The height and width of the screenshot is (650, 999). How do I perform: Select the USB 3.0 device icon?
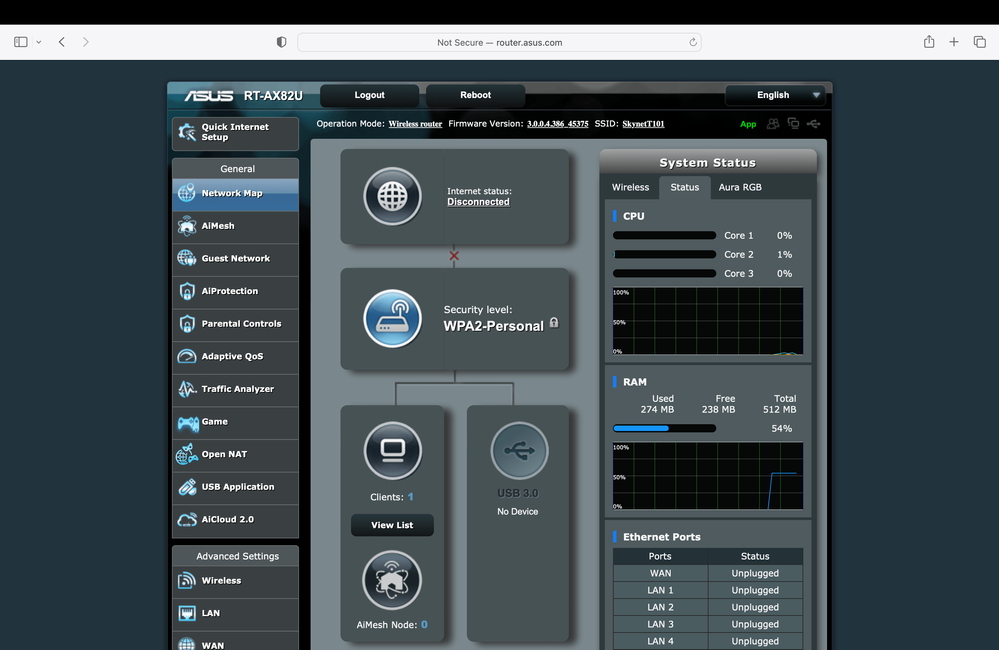click(x=518, y=451)
